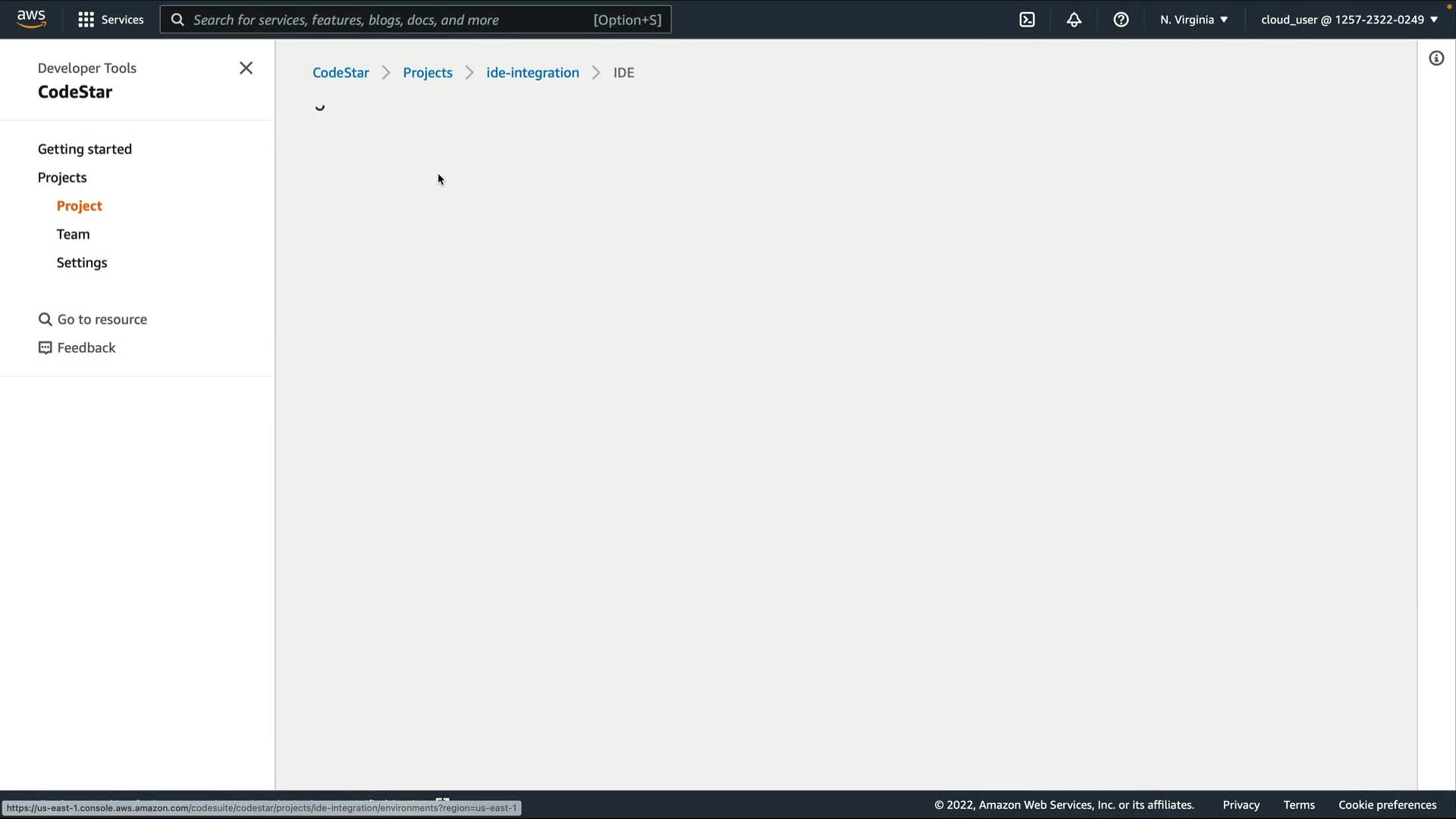The width and height of the screenshot is (1456, 819).
Task: Open Cookie preferences in the footer
Action: point(1387,805)
